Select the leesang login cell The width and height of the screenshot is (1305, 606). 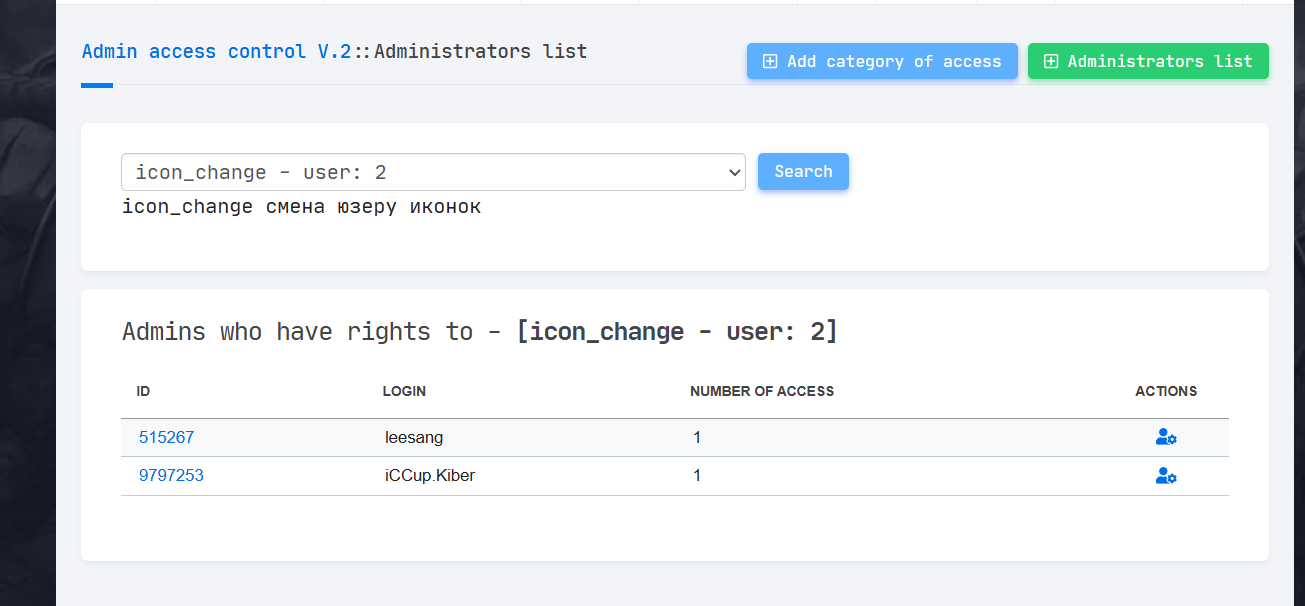point(414,437)
